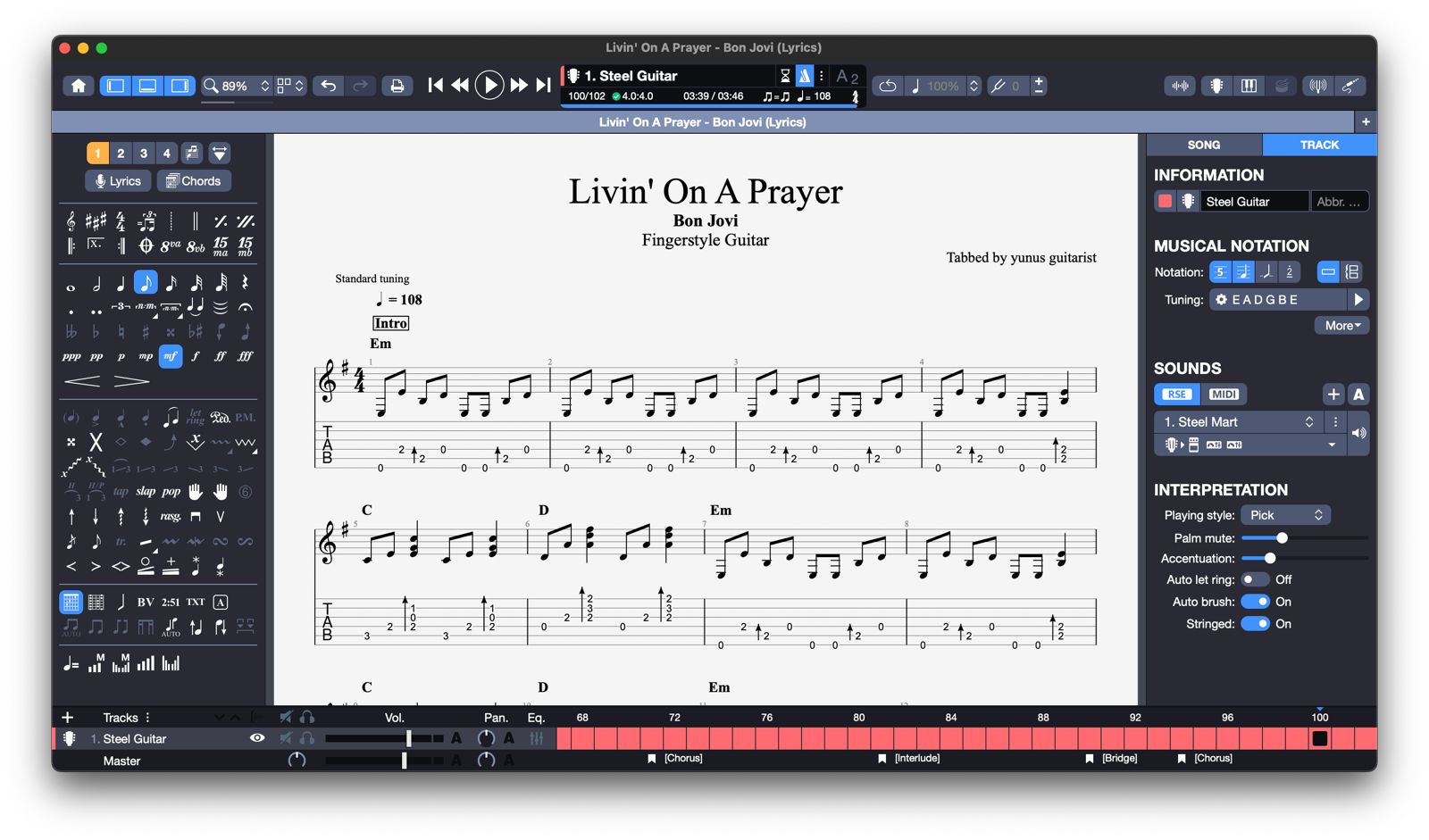This screenshot has height=840, width=1429.
Task: Open the Lyrics editor
Action: 118,180
